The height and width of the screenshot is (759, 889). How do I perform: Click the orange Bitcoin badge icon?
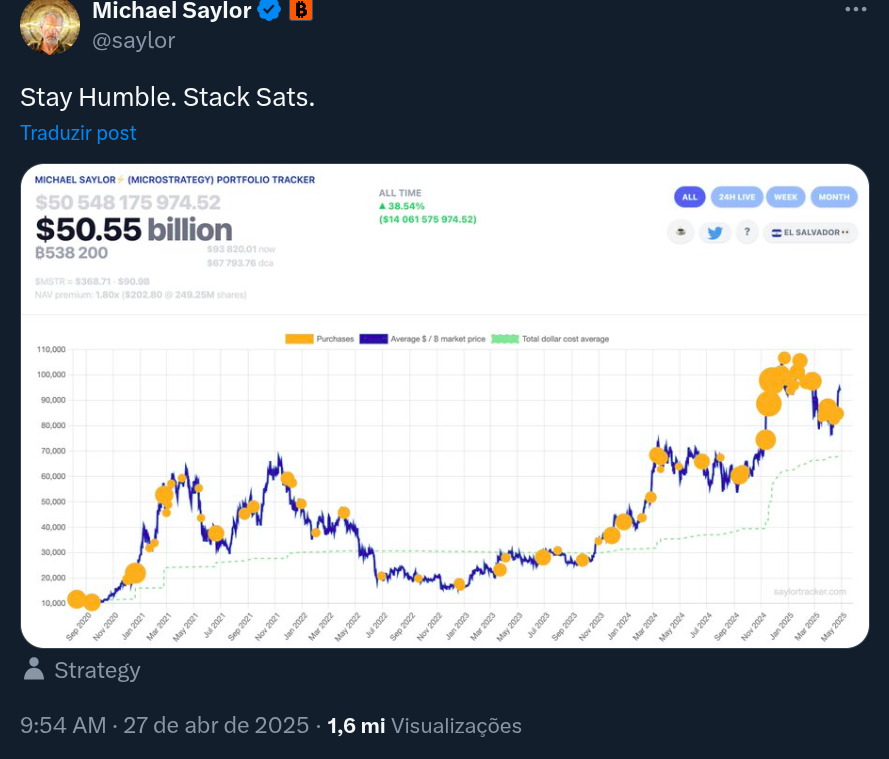(x=301, y=10)
